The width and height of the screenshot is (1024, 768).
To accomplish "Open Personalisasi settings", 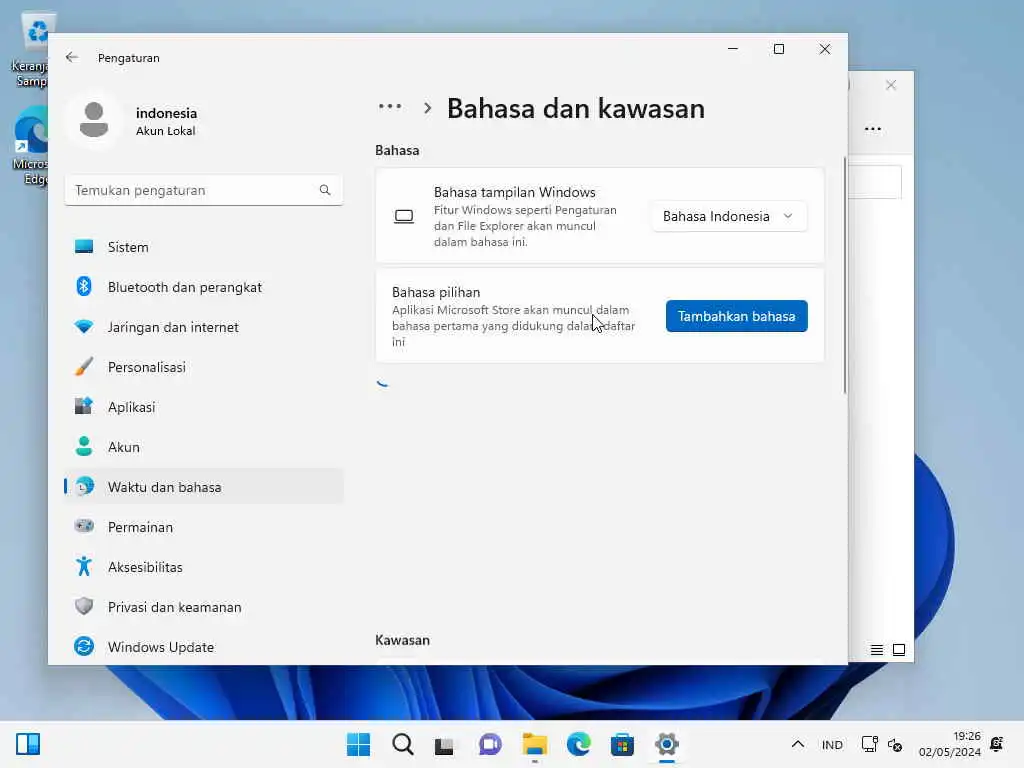I will (204, 367).
